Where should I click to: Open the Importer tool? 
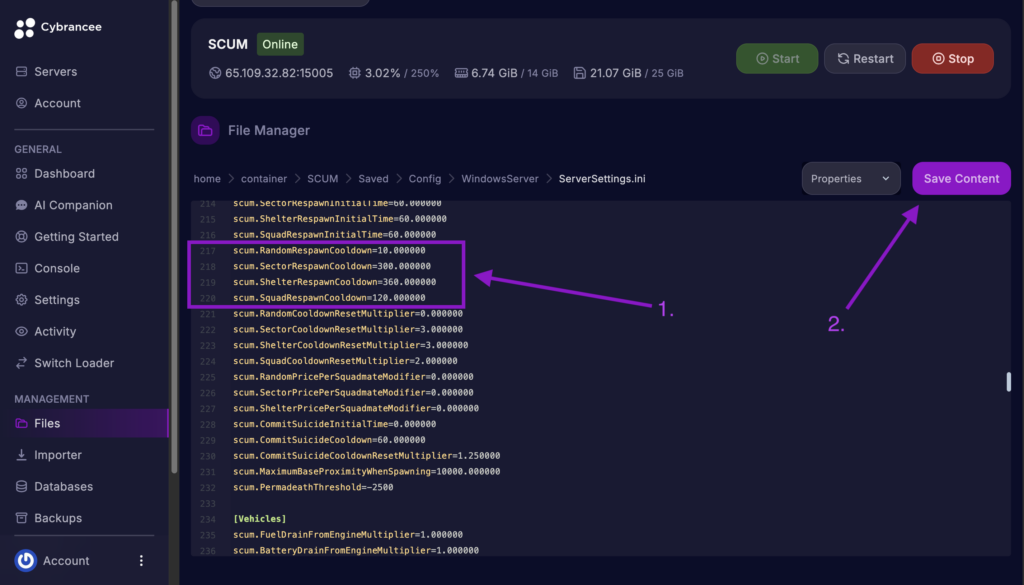56,454
